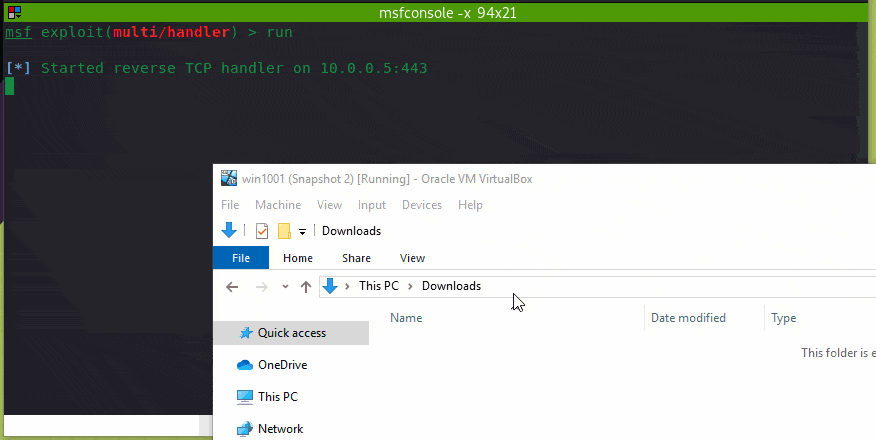
Task: Open the VirtualBox Machine menu
Action: tap(278, 205)
